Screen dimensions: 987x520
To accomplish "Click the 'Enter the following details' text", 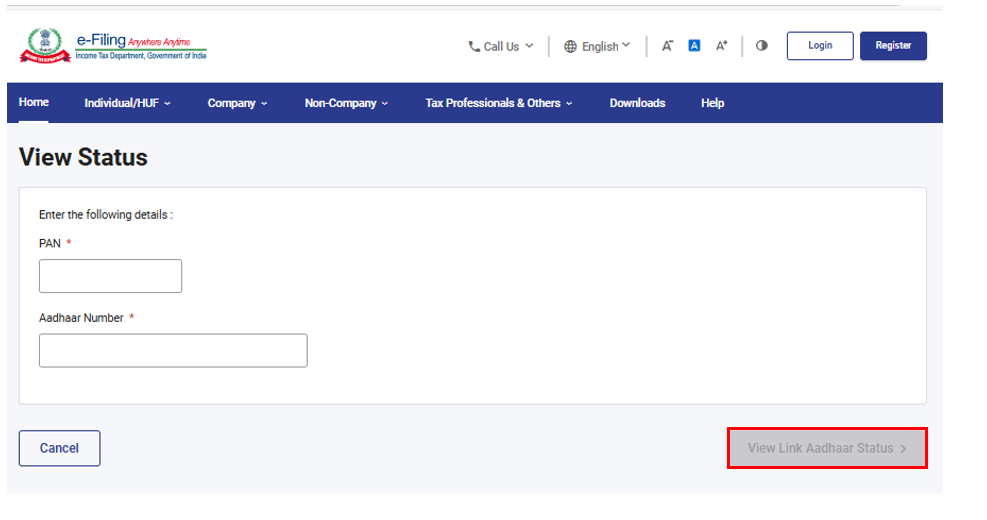I will coord(106,215).
